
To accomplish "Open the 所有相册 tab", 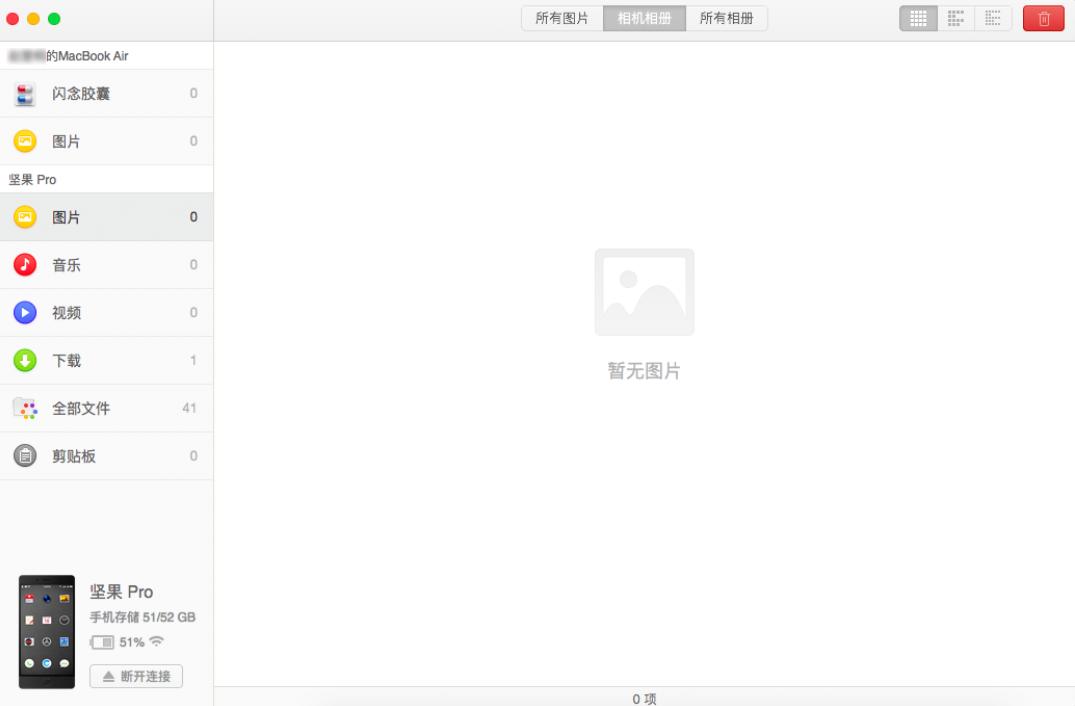I will click(x=726, y=18).
